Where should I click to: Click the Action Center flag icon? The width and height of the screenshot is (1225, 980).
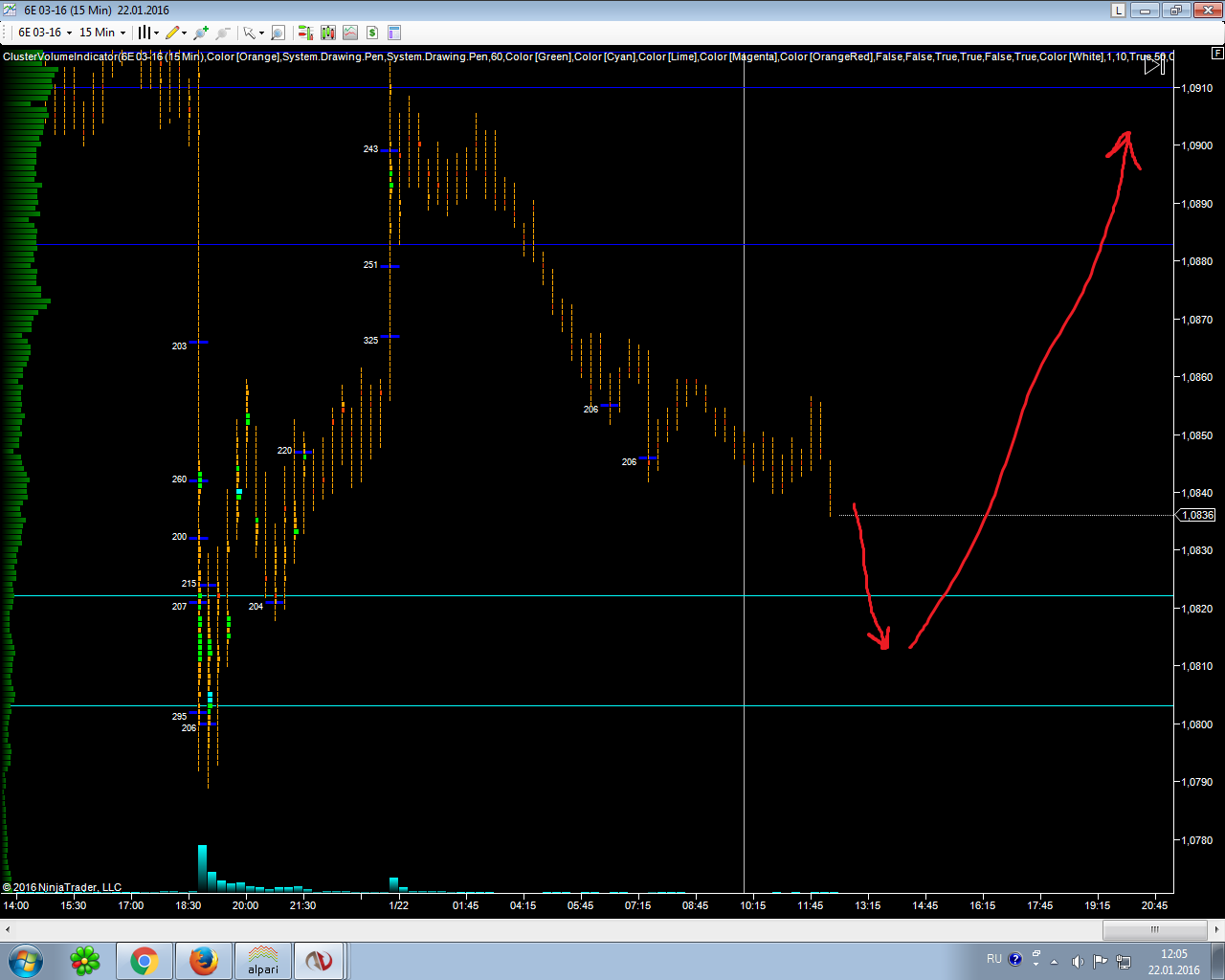(x=1100, y=961)
